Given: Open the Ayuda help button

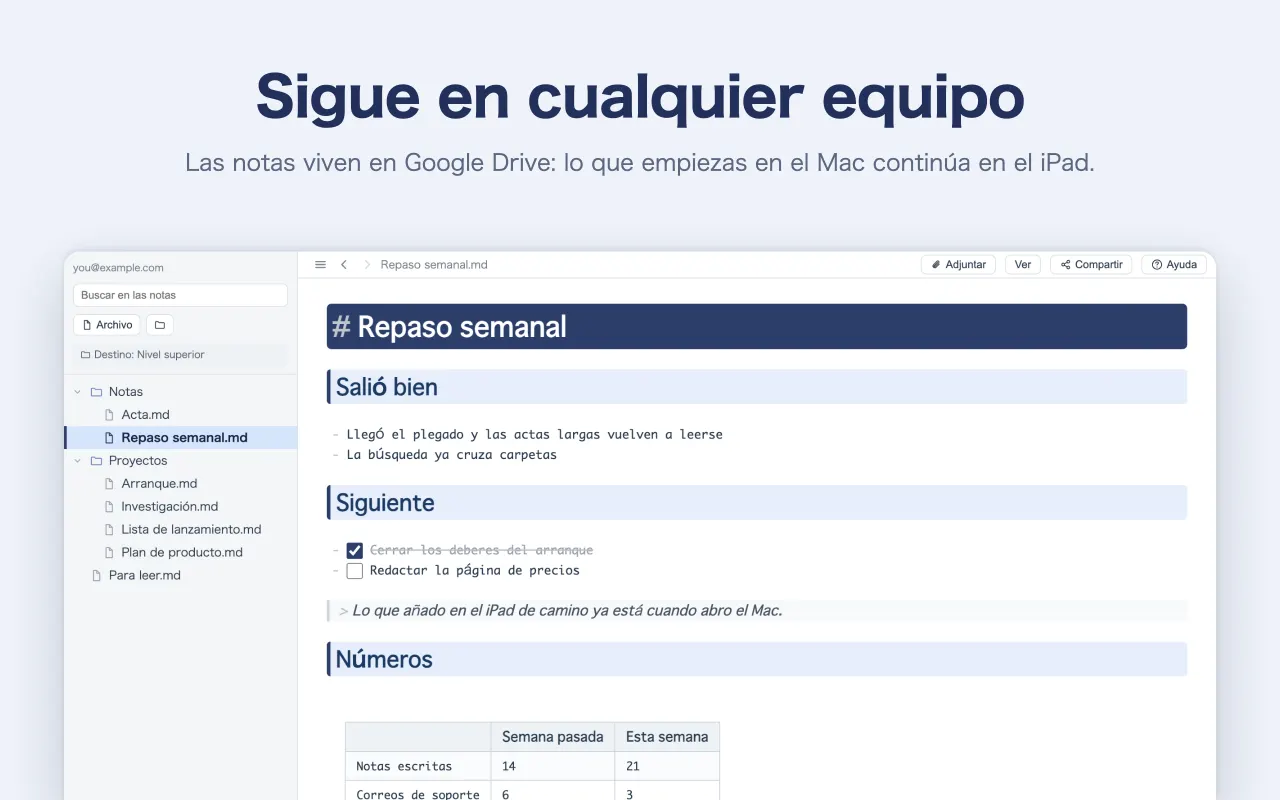Looking at the screenshot, I should point(1174,265).
